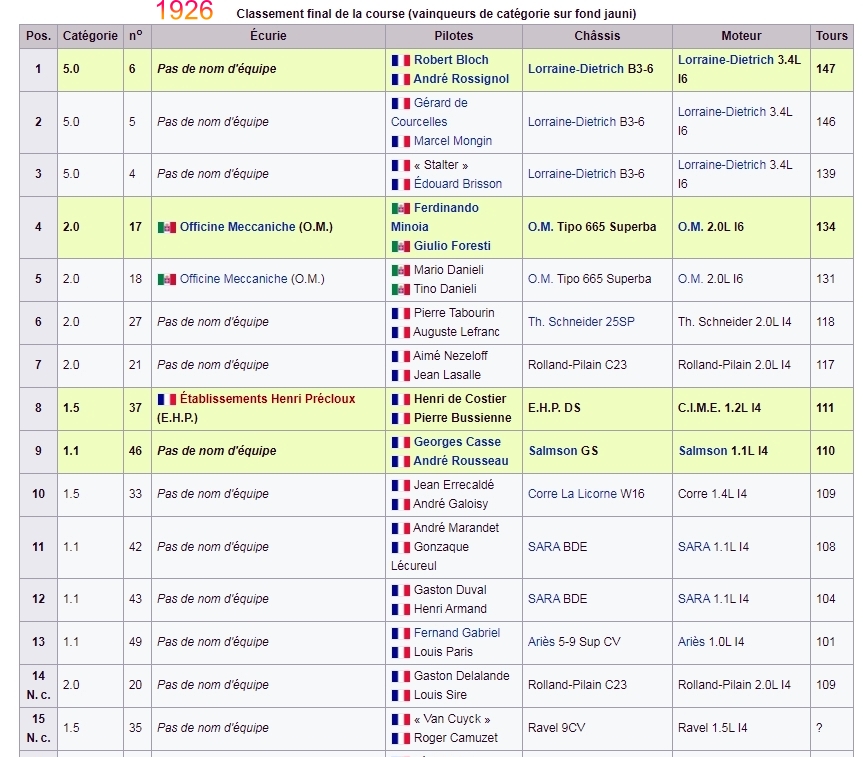Open the red Établissements Henri Précloux link
863x757 pixels.
[267, 399]
